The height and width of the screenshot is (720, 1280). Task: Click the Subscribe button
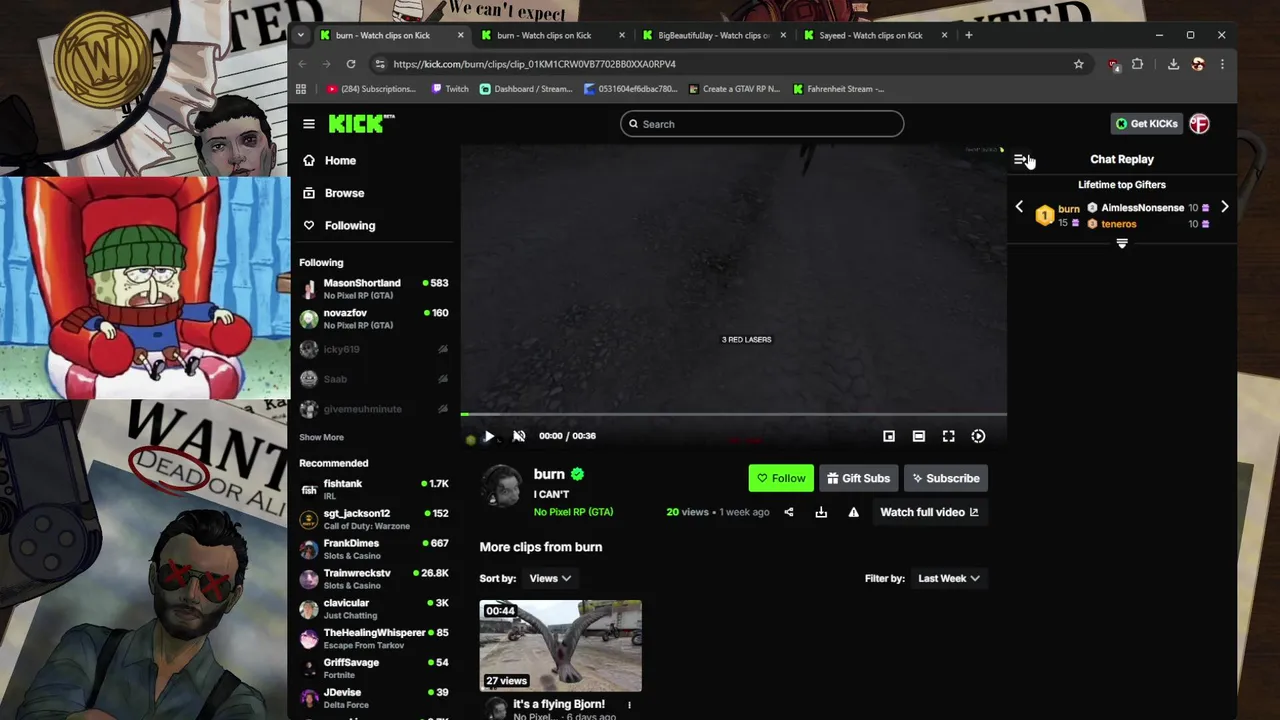click(x=945, y=478)
